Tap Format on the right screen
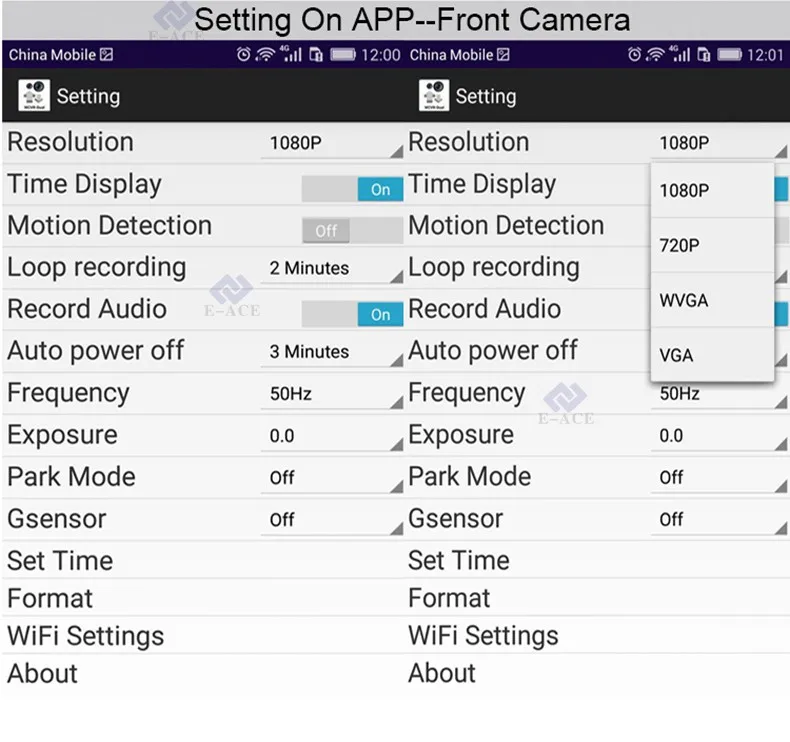 449,598
